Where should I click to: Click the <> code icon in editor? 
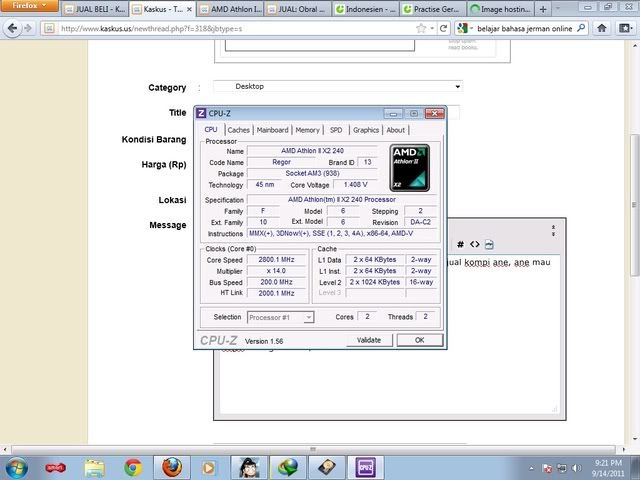474,244
